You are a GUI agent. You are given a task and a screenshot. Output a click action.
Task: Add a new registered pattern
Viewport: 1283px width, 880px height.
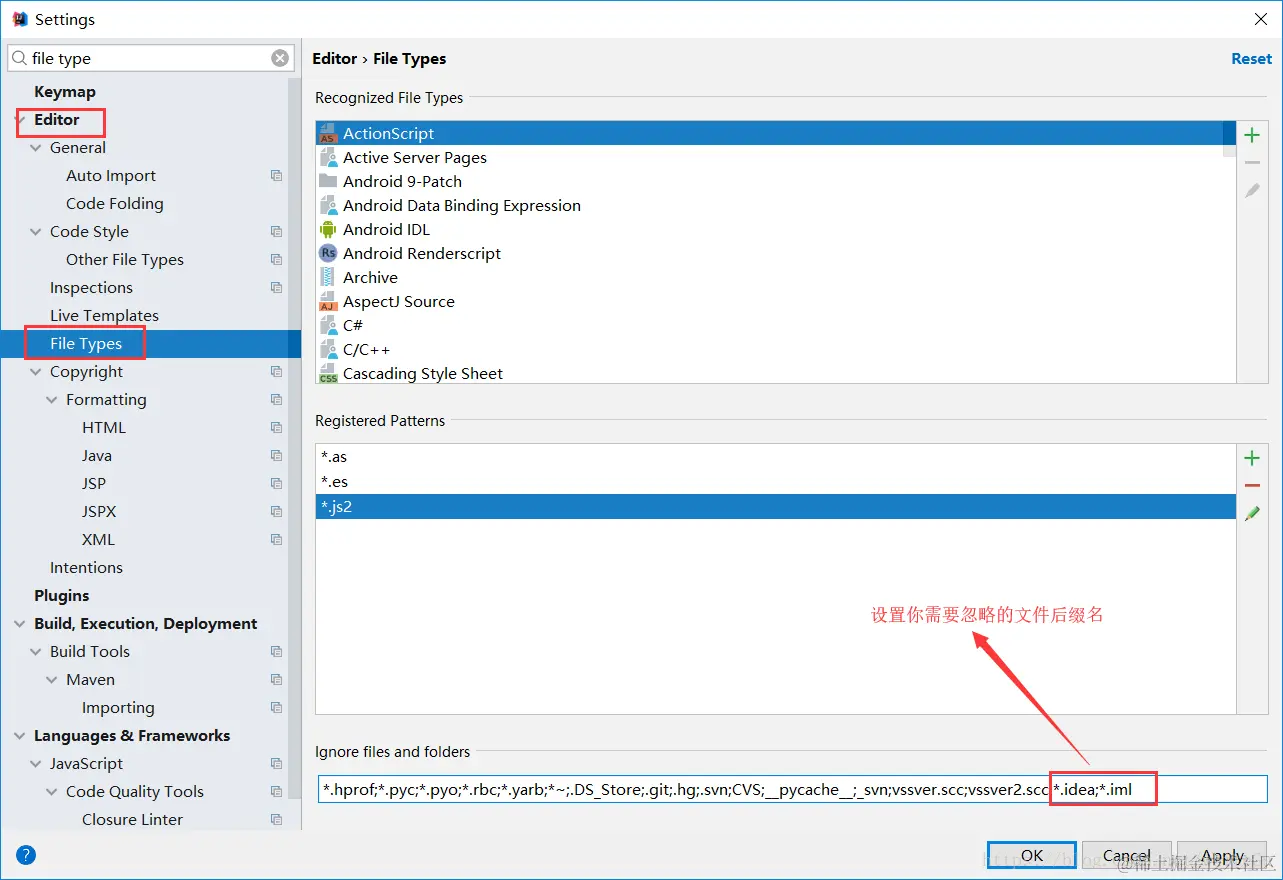tap(1252, 458)
